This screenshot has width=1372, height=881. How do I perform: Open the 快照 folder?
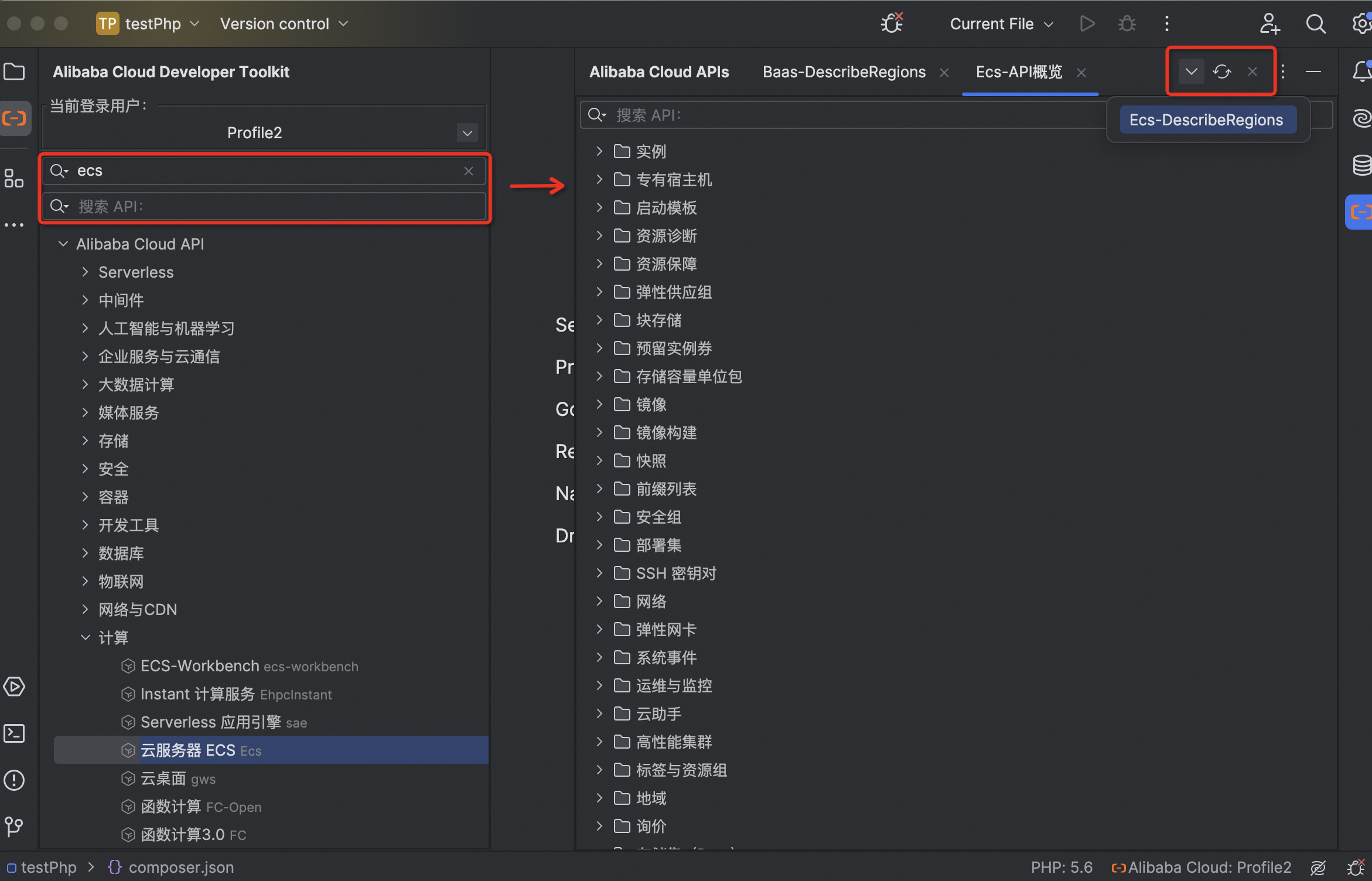(640, 460)
